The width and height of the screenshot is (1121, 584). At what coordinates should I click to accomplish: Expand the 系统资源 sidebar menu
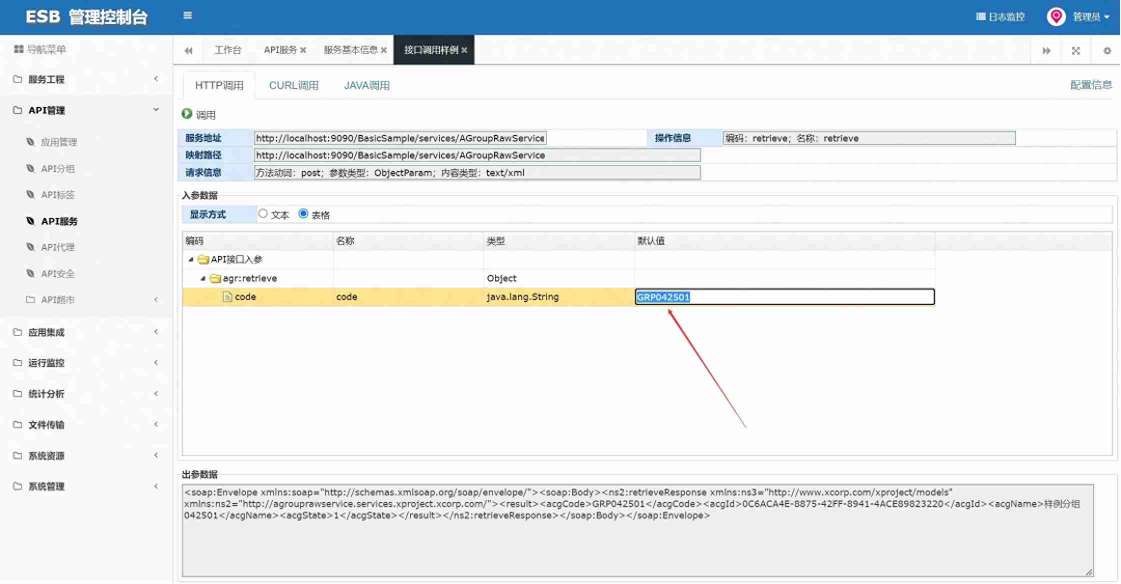click(86, 455)
